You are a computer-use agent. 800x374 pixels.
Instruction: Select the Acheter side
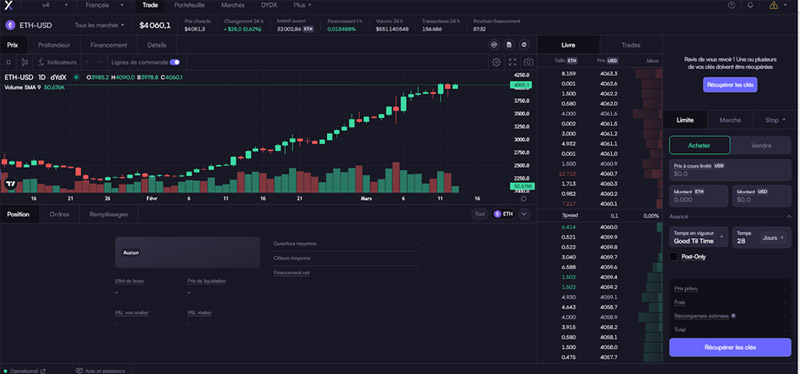point(699,145)
